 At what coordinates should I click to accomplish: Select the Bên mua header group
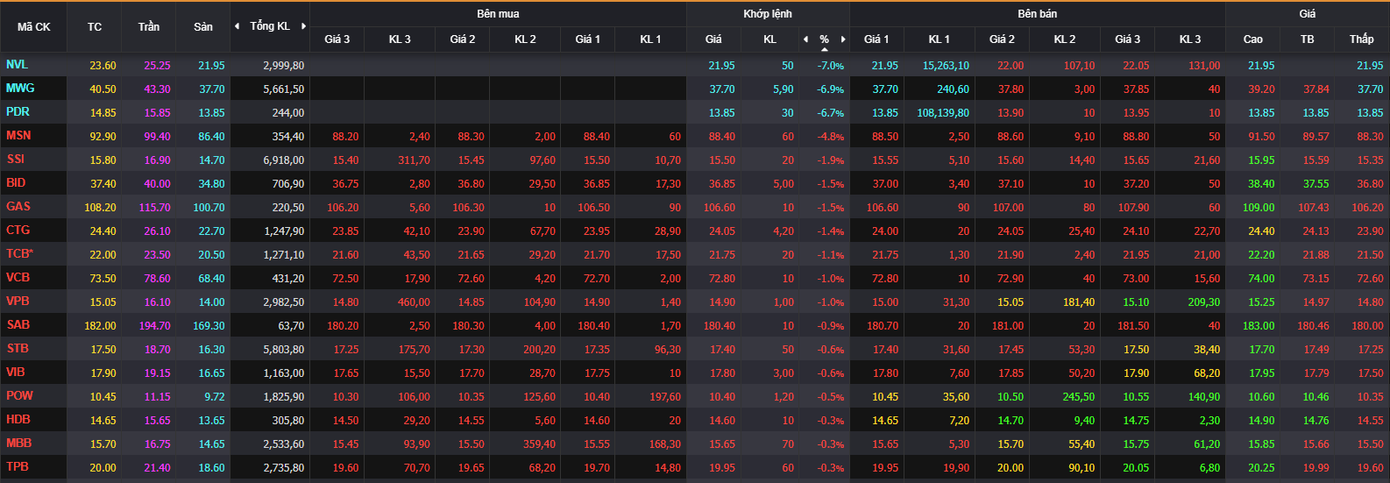pyautogui.click(x=497, y=14)
